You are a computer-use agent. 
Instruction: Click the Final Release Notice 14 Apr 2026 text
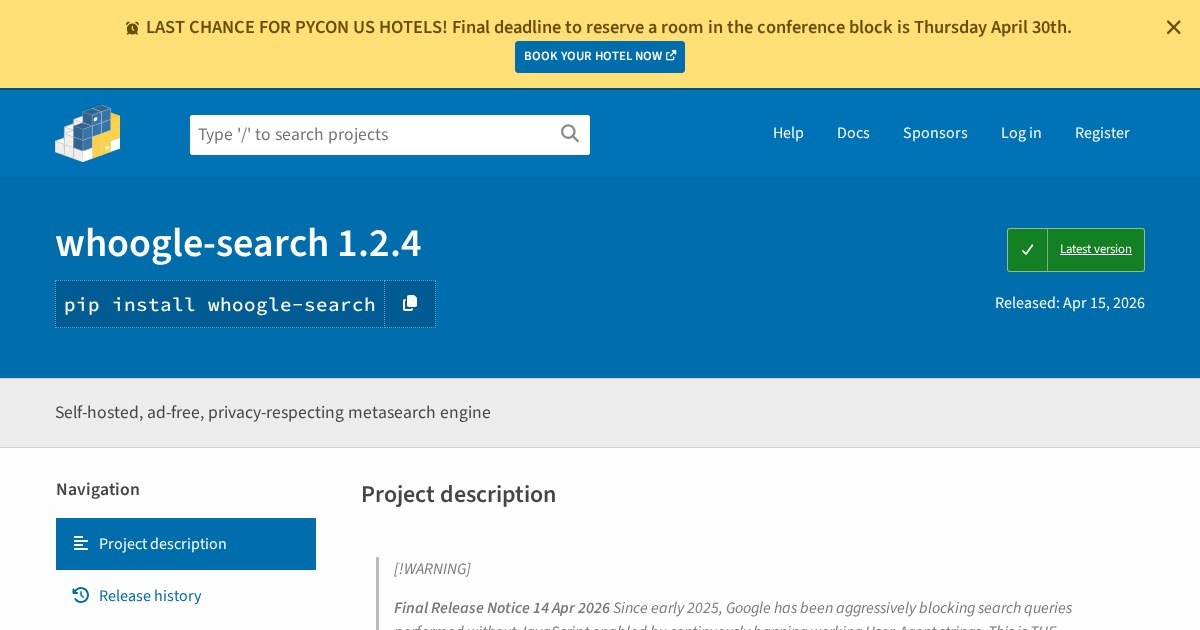click(502, 608)
